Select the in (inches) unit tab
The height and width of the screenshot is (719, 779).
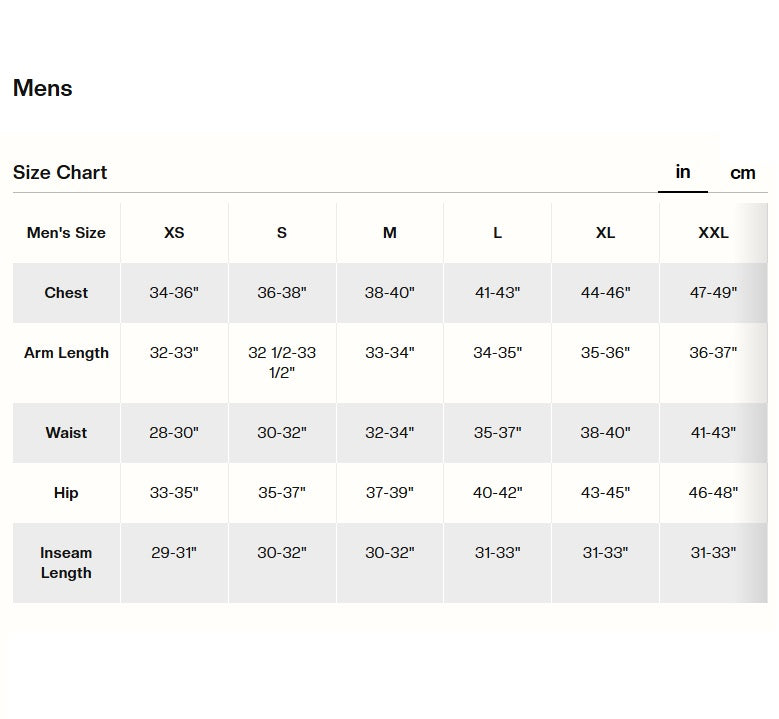point(683,172)
